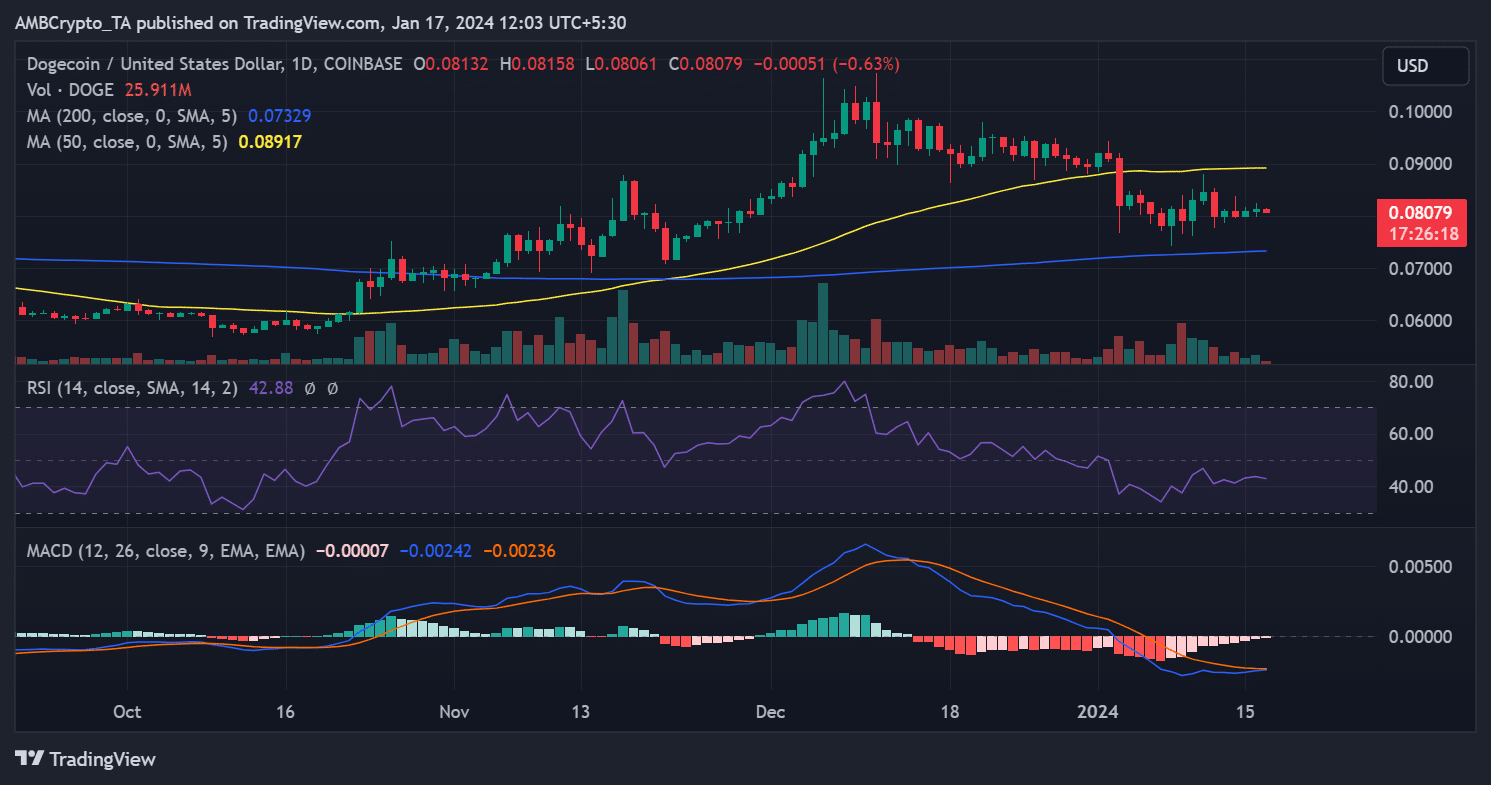Click the 13 date label on the time axis
The image size is (1491, 785).
[x=581, y=712]
